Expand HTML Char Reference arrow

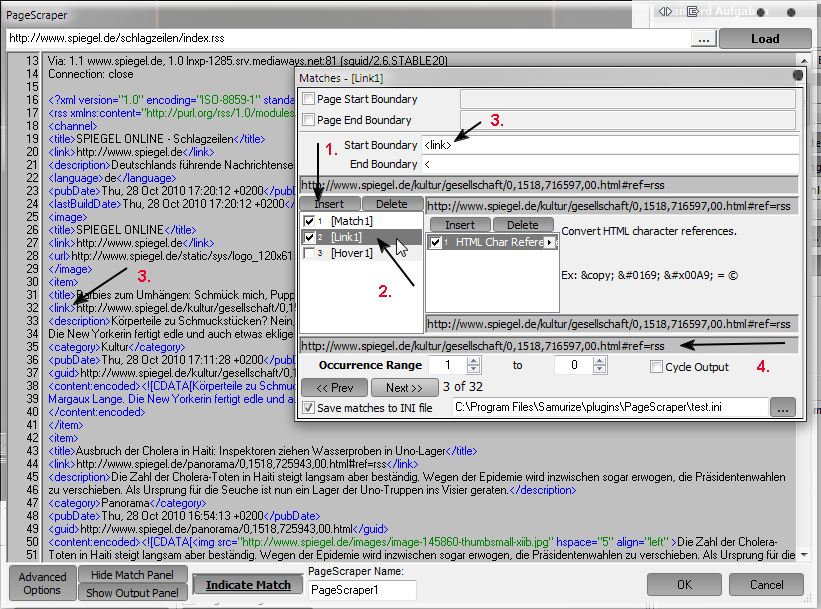(549, 242)
